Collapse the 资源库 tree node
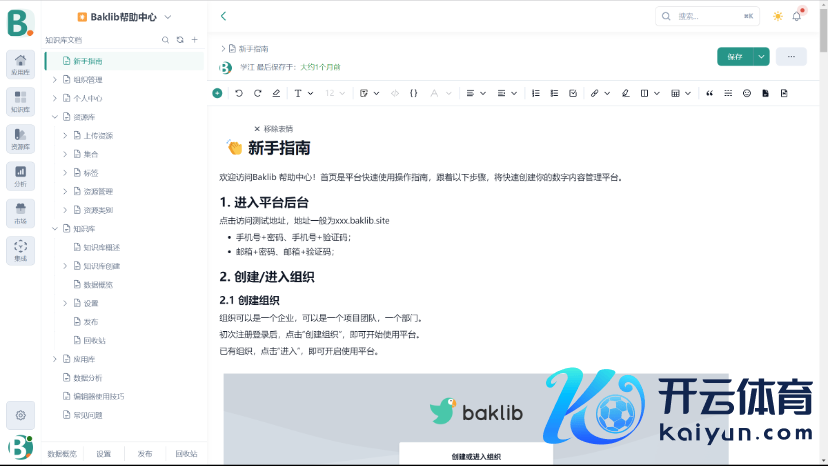Image resolution: width=828 pixels, height=466 pixels. [x=54, y=117]
